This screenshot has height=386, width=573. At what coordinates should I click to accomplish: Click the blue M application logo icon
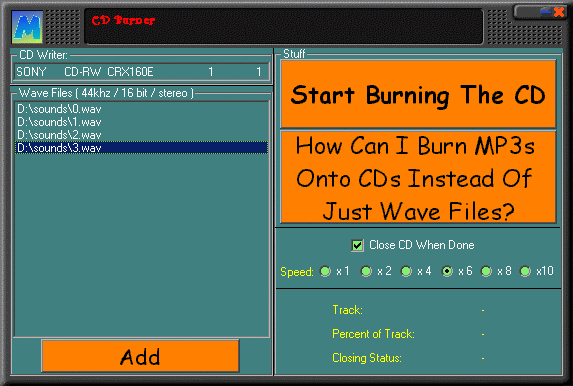click(x=27, y=27)
